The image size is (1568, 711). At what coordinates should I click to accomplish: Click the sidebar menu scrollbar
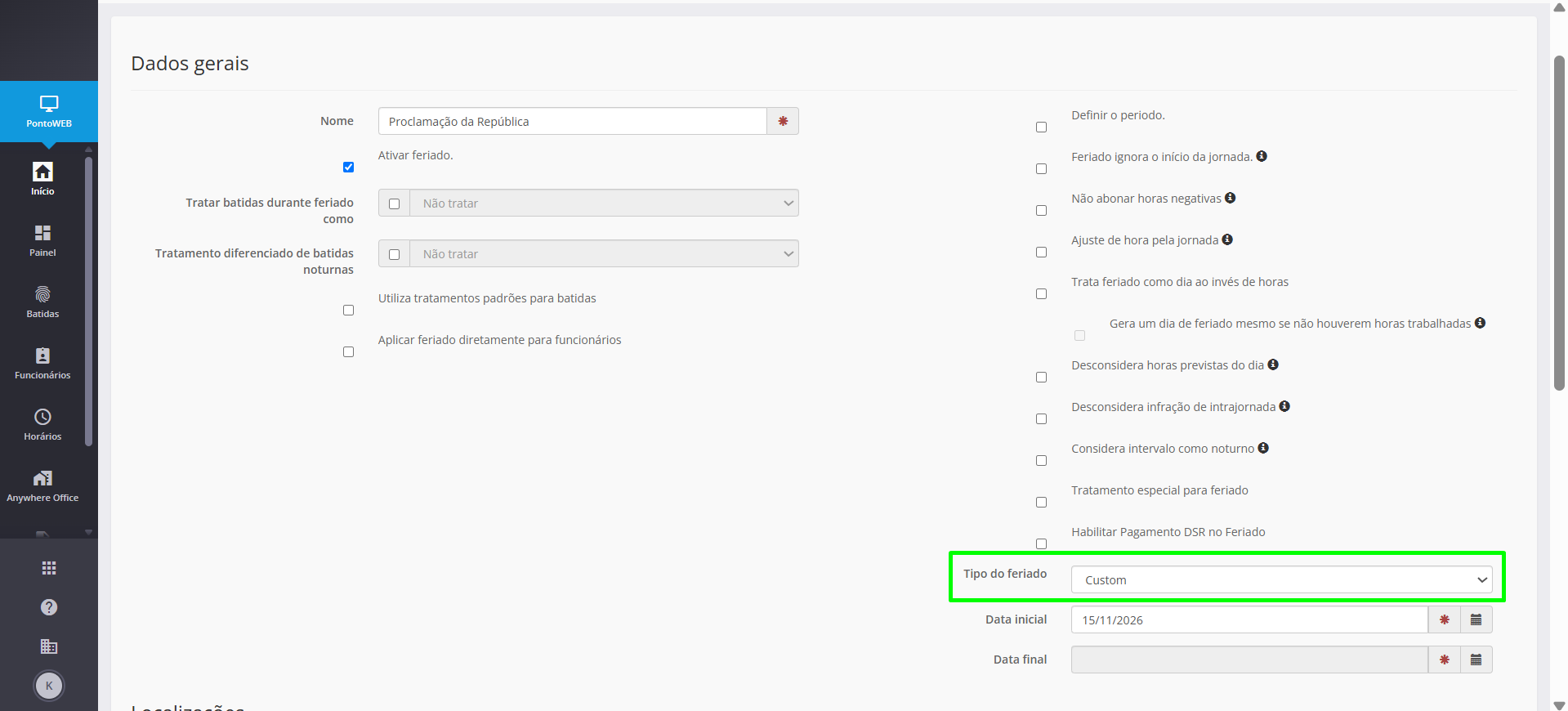tap(88, 302)
